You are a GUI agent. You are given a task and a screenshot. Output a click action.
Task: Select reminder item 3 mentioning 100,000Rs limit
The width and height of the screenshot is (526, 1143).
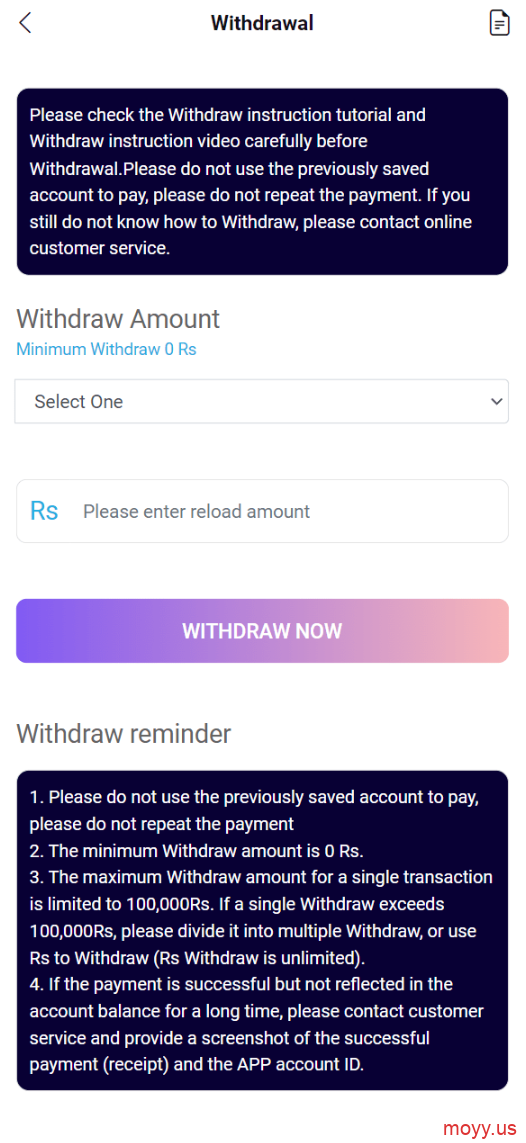coord(262,917)
